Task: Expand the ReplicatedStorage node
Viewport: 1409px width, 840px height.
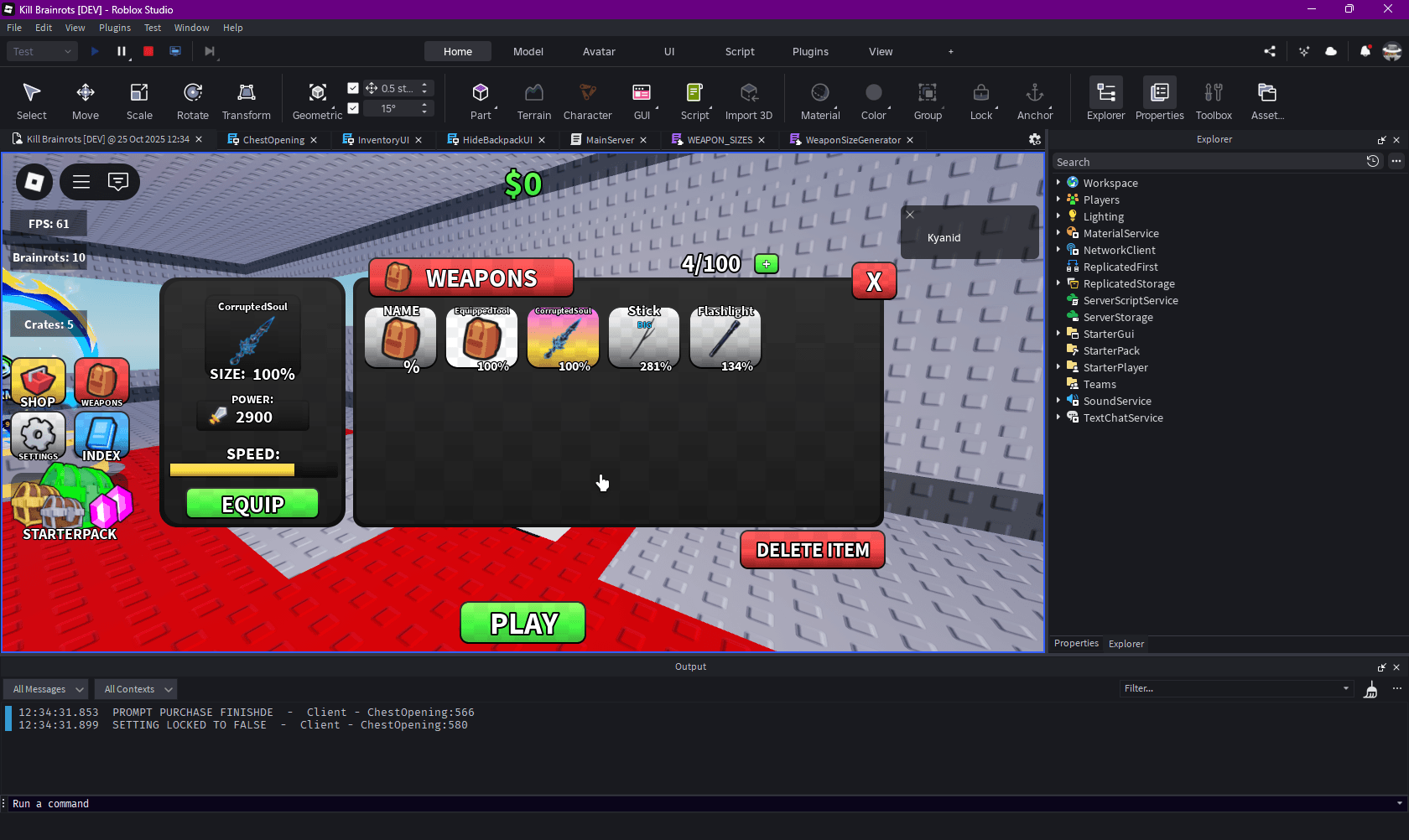Action: pyautogui.click(x=1058, y=283)
